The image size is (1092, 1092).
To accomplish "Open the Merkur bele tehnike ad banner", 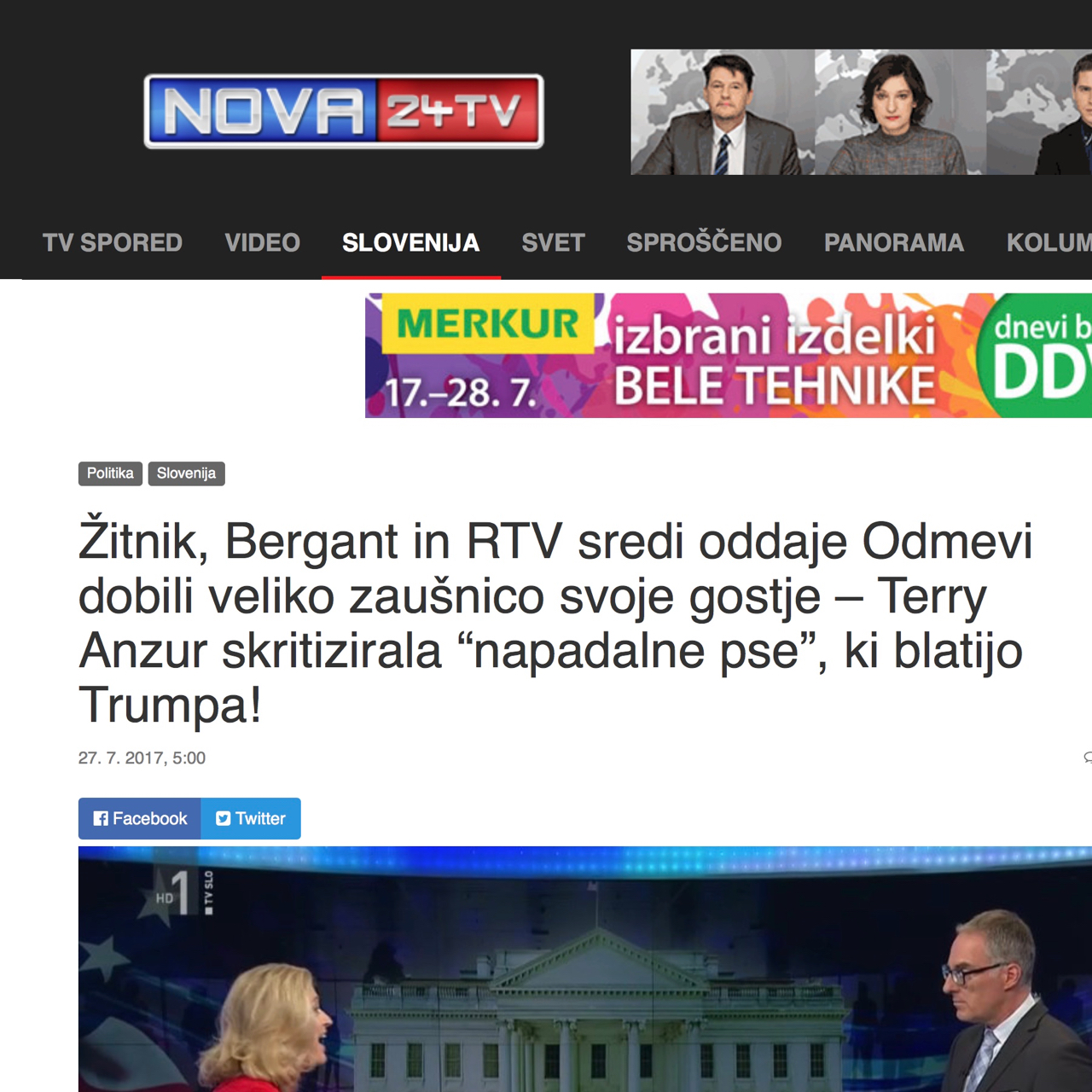I will 729,356.
